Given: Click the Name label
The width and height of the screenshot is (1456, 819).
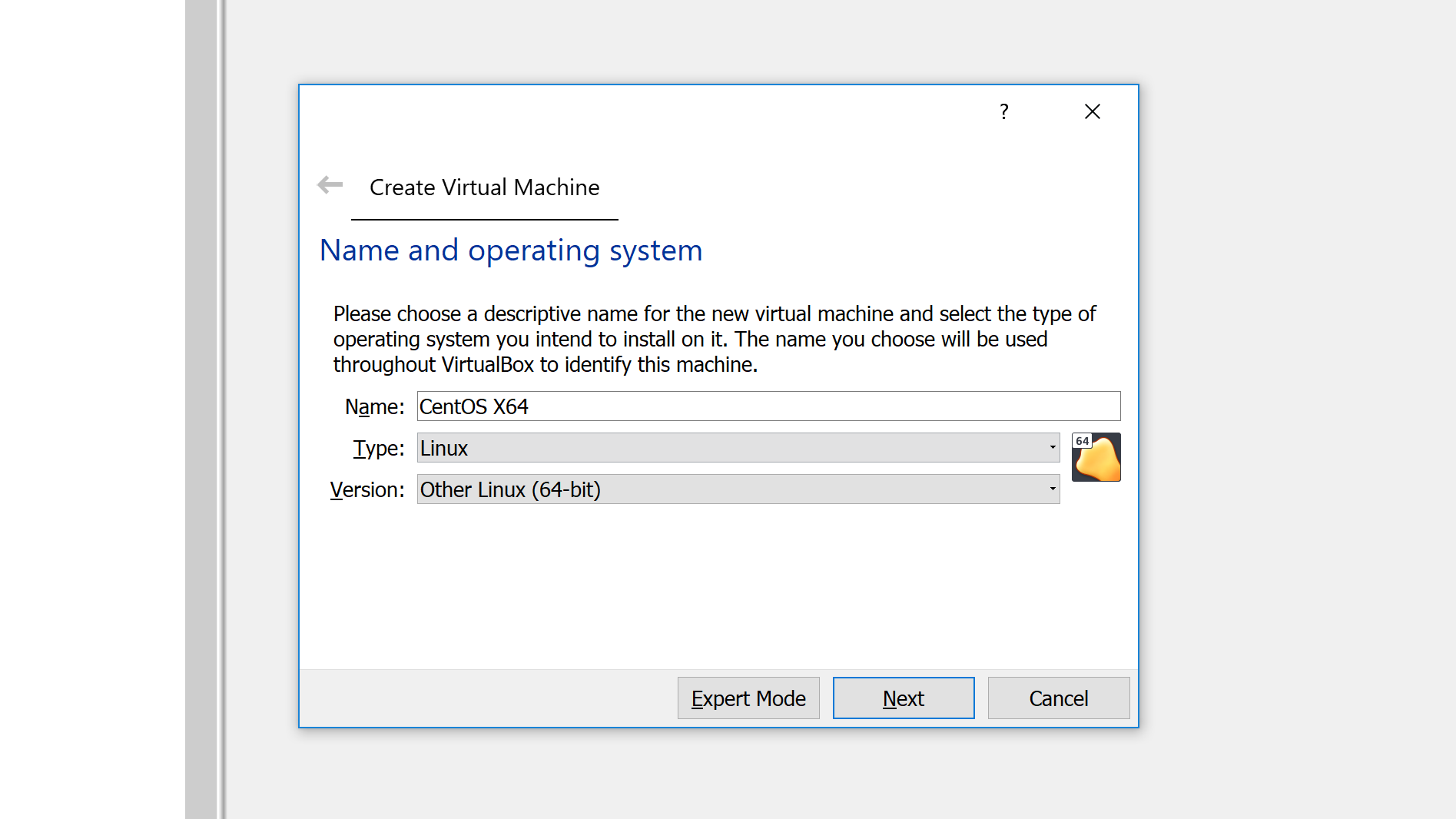Looking at the screenshot, I should coord(374,406).
